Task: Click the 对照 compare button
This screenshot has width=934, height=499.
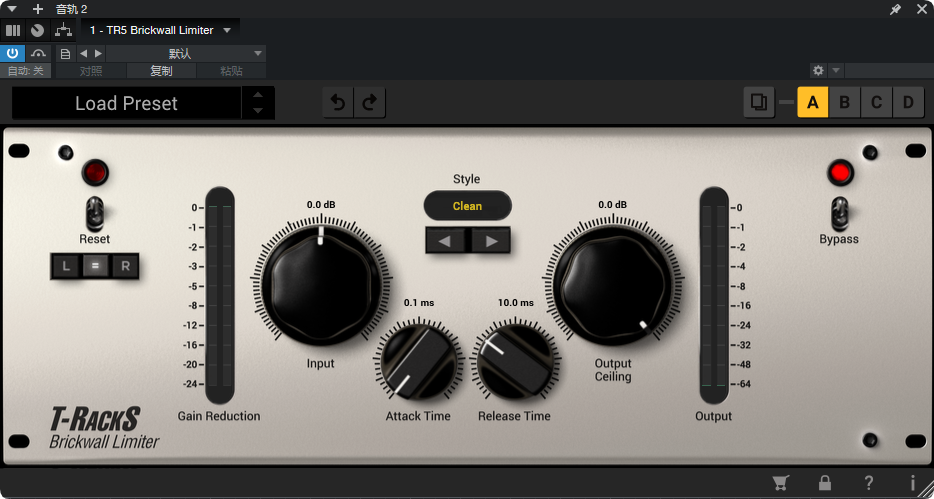Action: [91, 71]
